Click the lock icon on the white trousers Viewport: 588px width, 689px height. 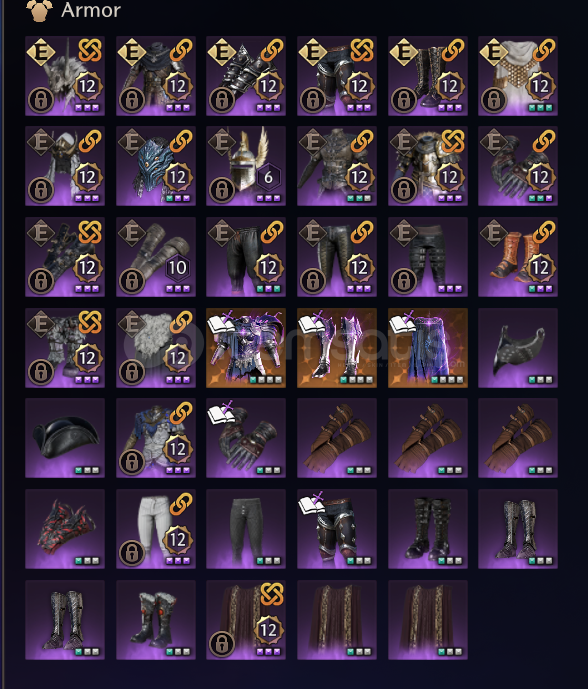pos(132,553)
